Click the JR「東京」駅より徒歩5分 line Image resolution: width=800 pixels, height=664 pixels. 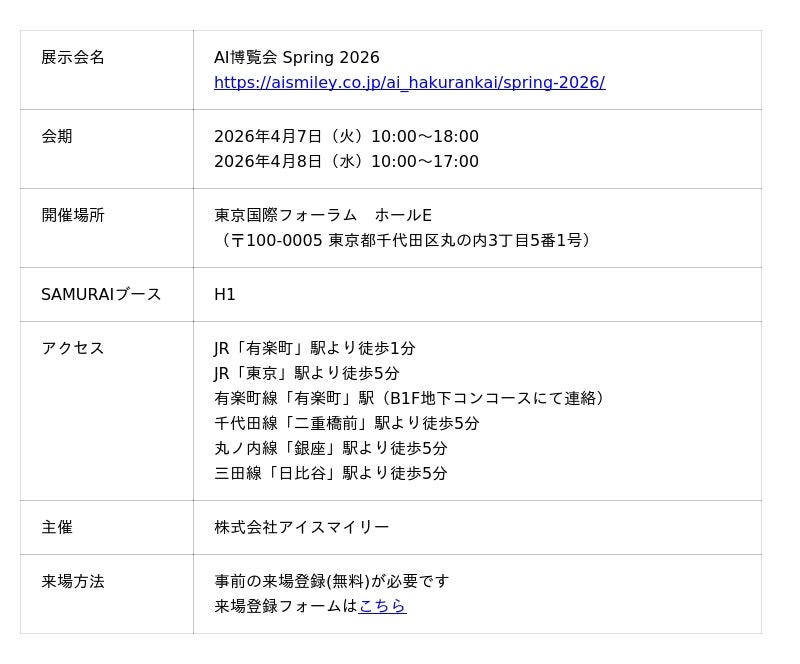pyautogui.click(x=307, y=374)
